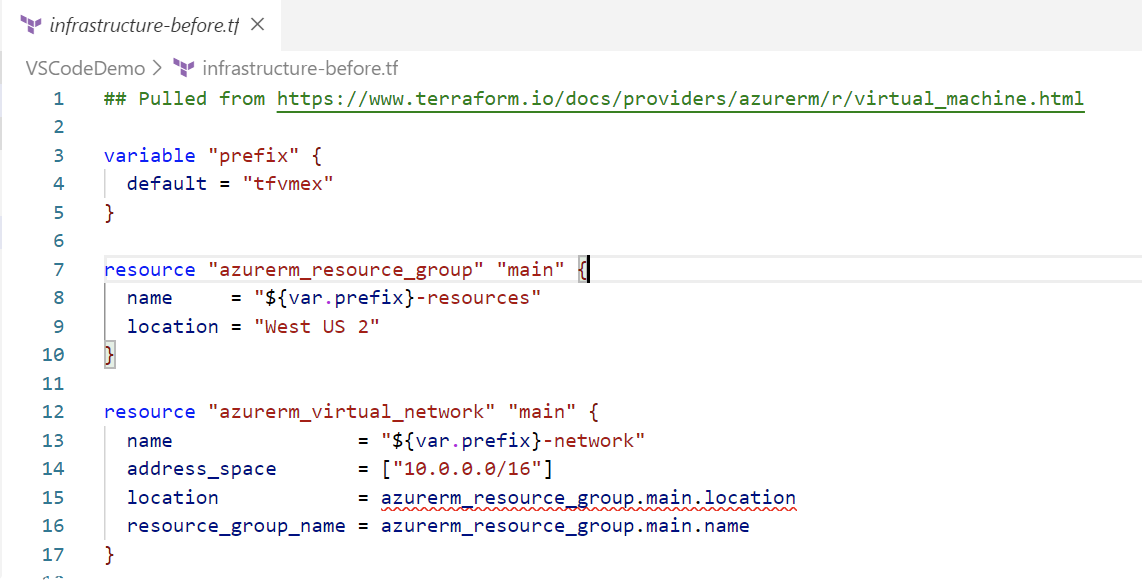Image resolution: width=1142 pixels, height=581 pixels.
Task: Click line number 7 in the gutter
Action: pos(58,269)
